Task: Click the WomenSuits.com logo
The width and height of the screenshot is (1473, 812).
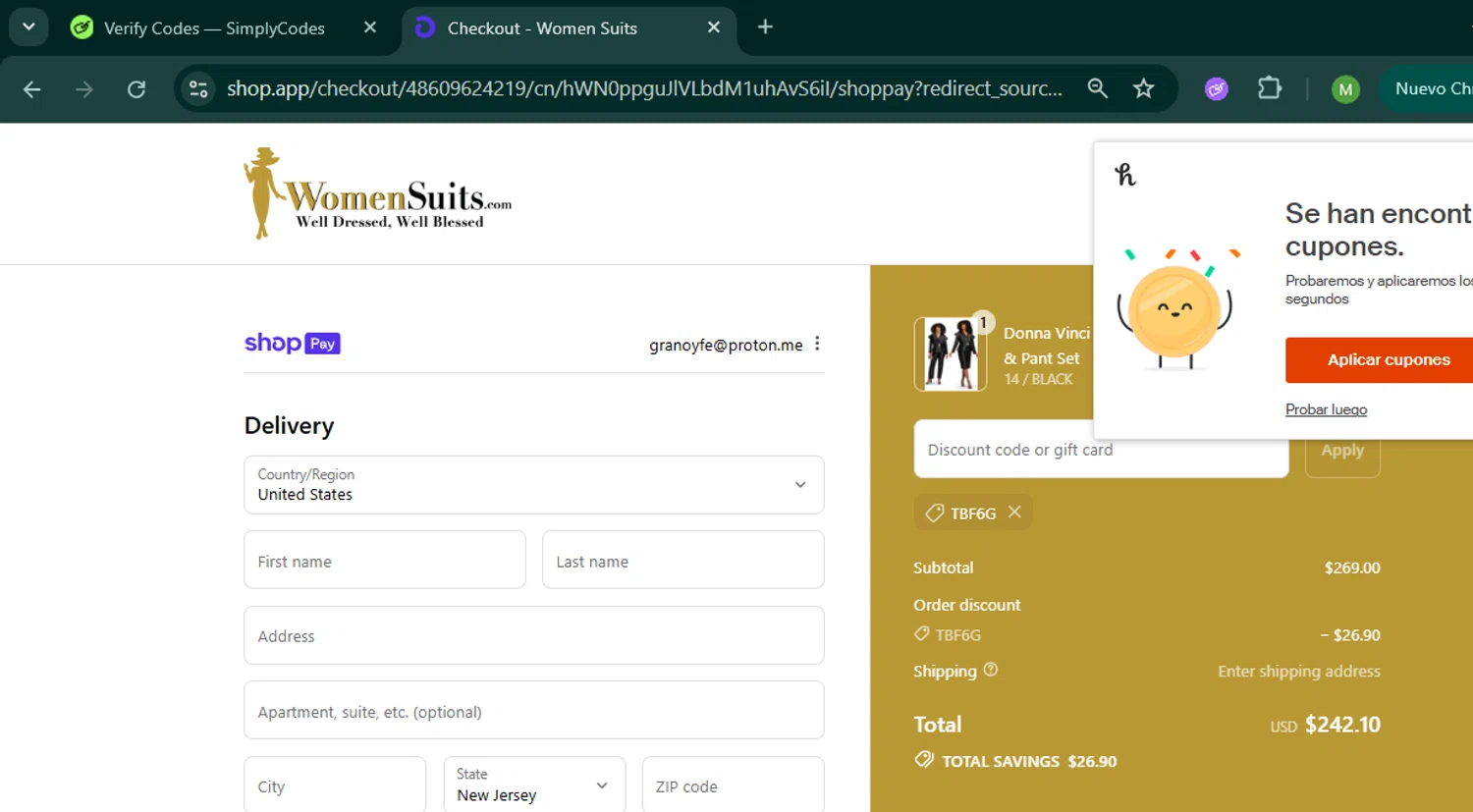Action: (x=378, y=193)
